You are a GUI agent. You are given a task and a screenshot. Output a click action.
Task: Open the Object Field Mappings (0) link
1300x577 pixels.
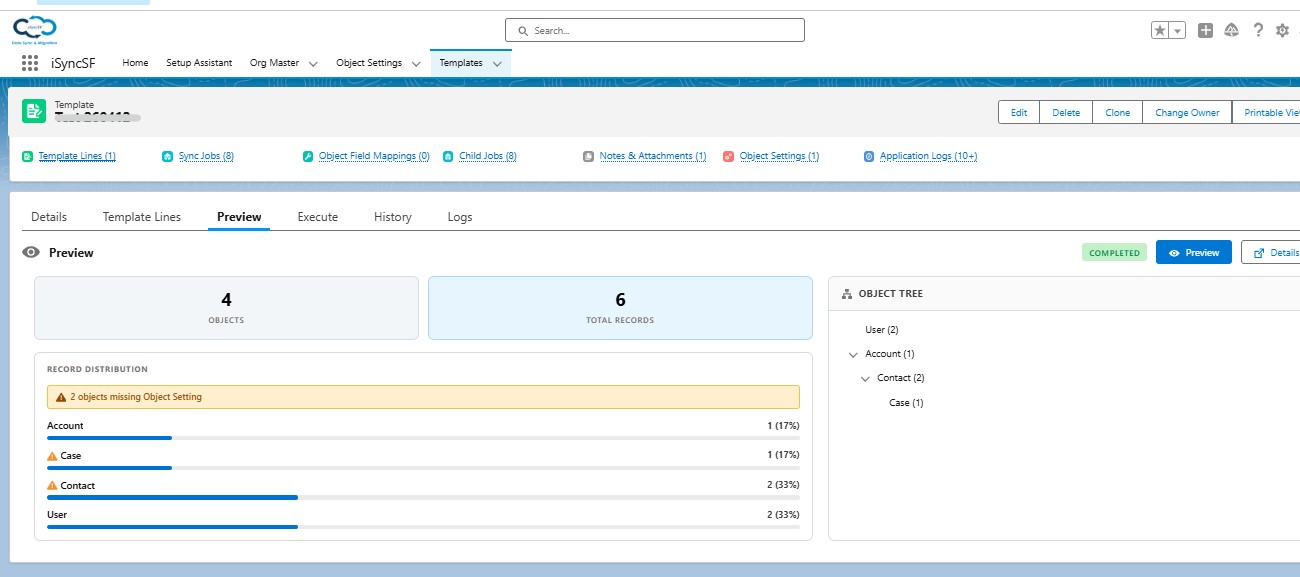point(374,156)
